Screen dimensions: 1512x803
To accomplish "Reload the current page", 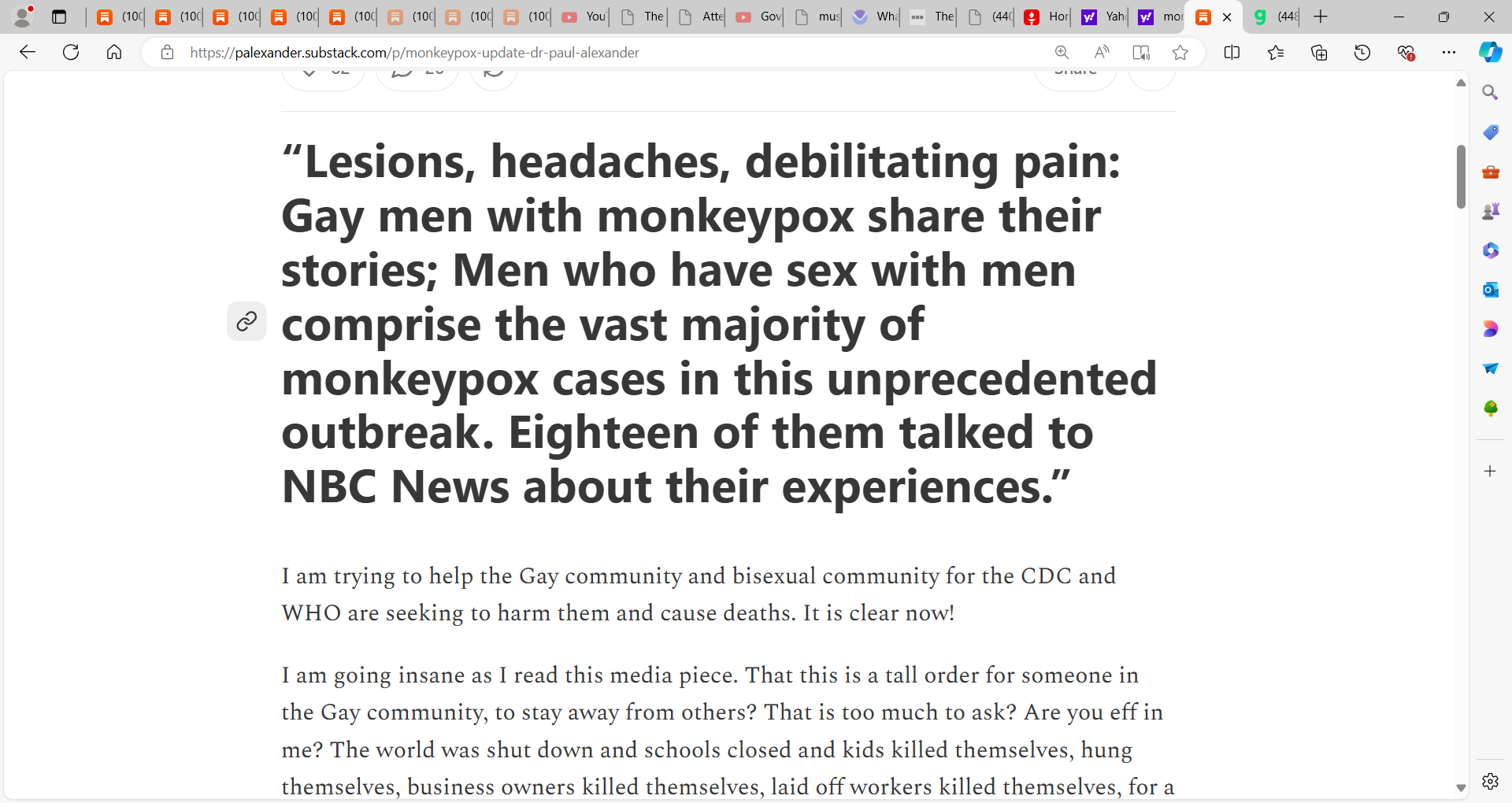I will (71, 52).
